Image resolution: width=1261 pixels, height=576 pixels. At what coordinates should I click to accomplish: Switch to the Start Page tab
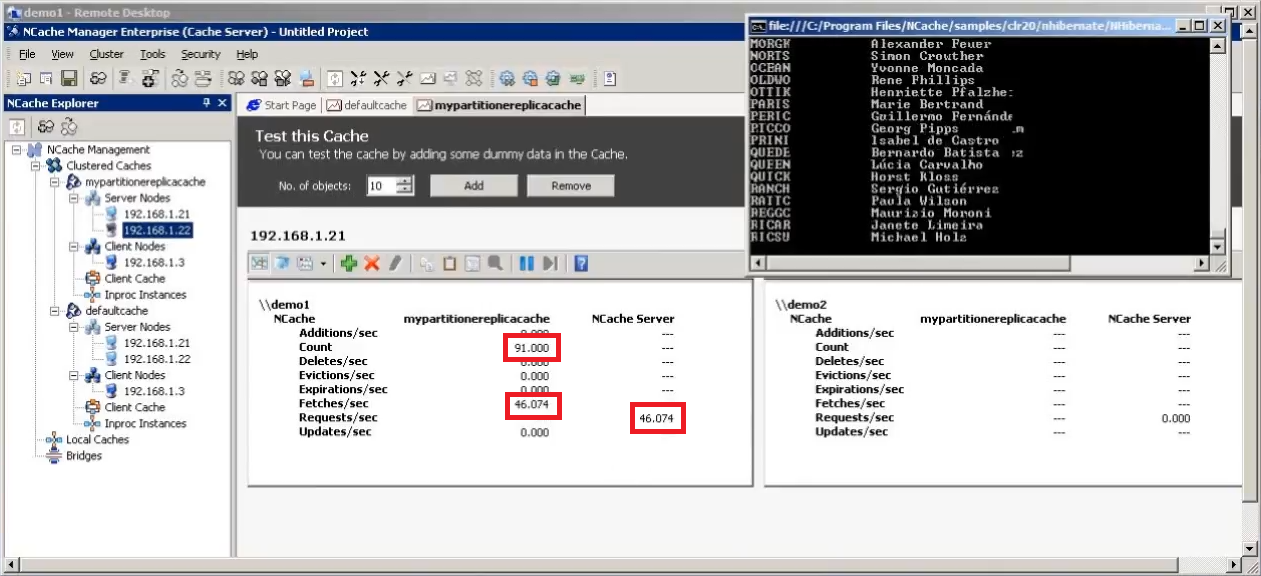click(x=282, y=105)
